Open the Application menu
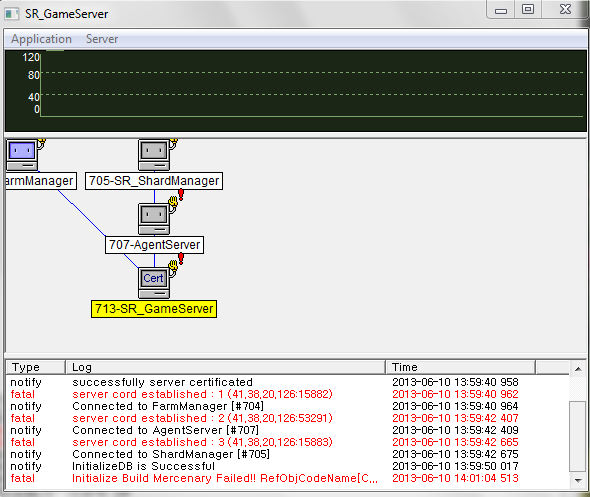Viewport: 590px width, 497px height. [41, 39]
